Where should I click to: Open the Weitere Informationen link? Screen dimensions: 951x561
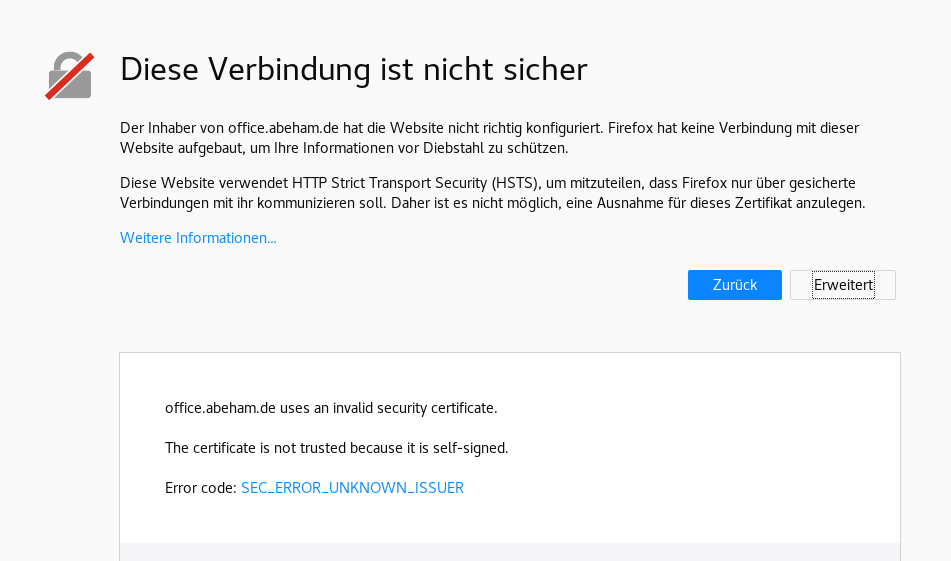pyautogui.click(x=198, y=238)
